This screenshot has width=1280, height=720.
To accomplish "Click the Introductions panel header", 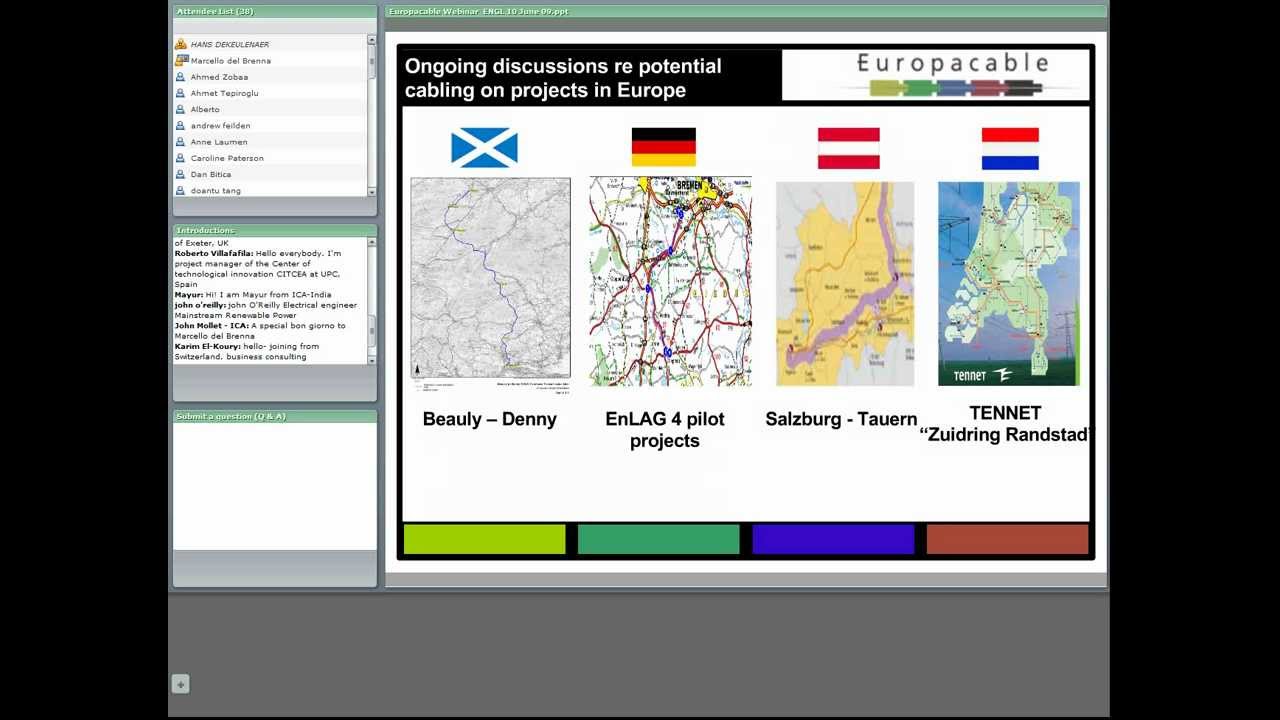I will [275, 230].
